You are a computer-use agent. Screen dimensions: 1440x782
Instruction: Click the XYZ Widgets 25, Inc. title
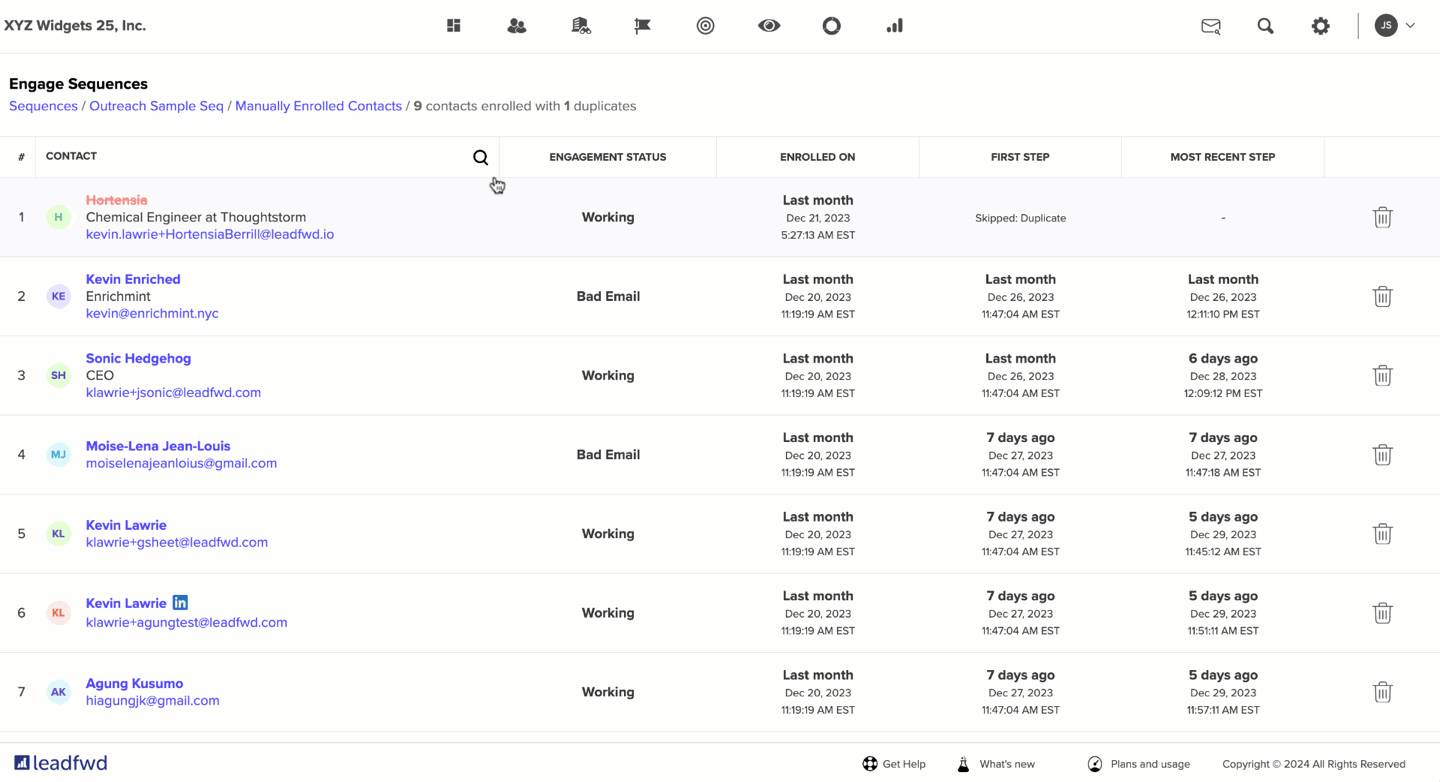(x=75, y=26)
